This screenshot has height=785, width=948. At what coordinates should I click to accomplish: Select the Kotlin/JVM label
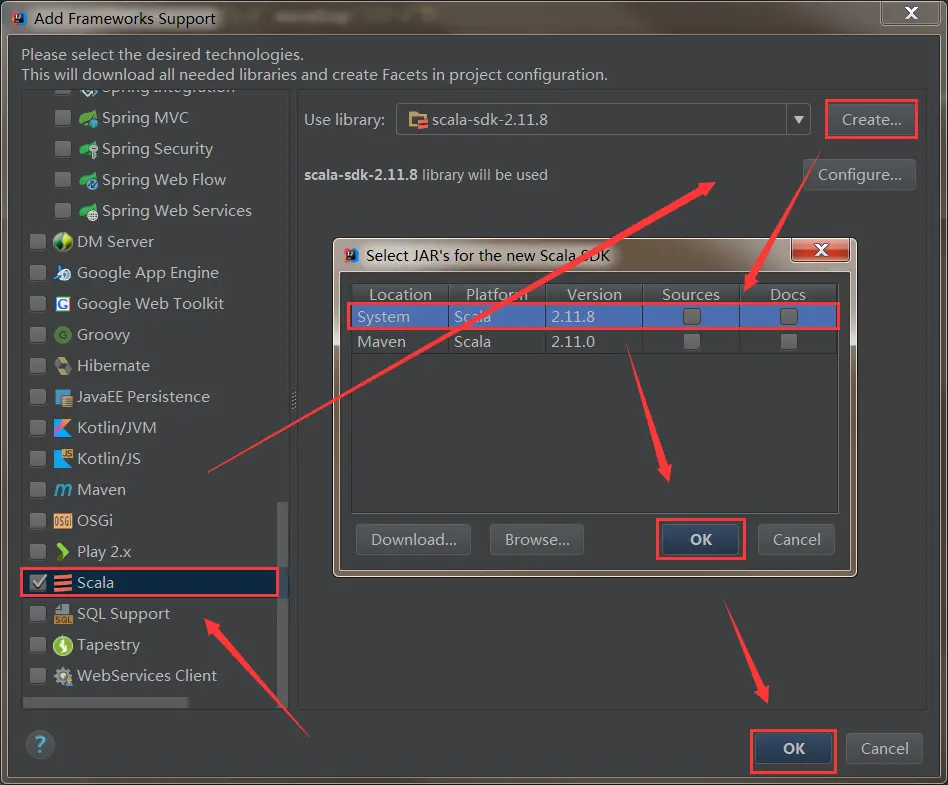[117, 428]
